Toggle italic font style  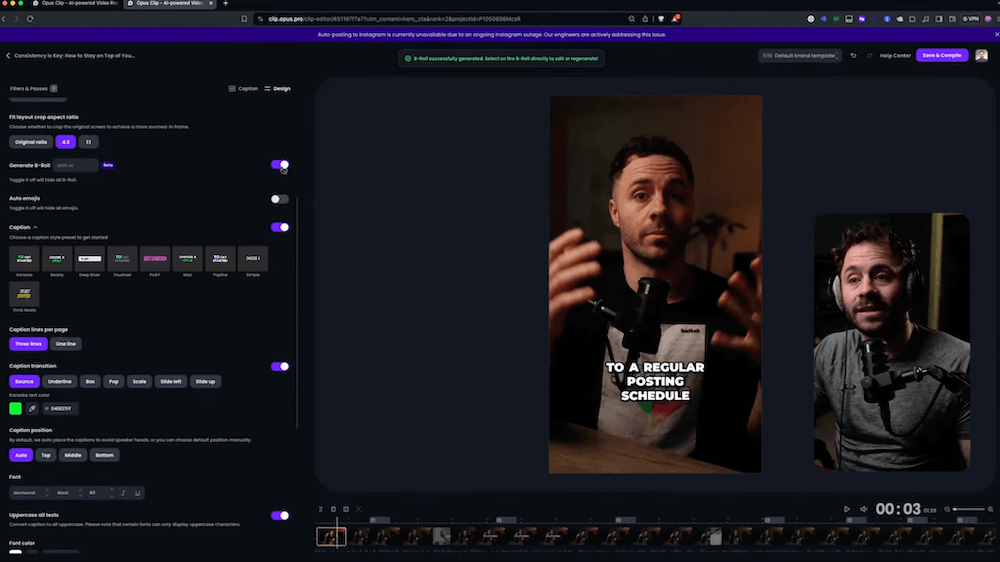point(123,492)
